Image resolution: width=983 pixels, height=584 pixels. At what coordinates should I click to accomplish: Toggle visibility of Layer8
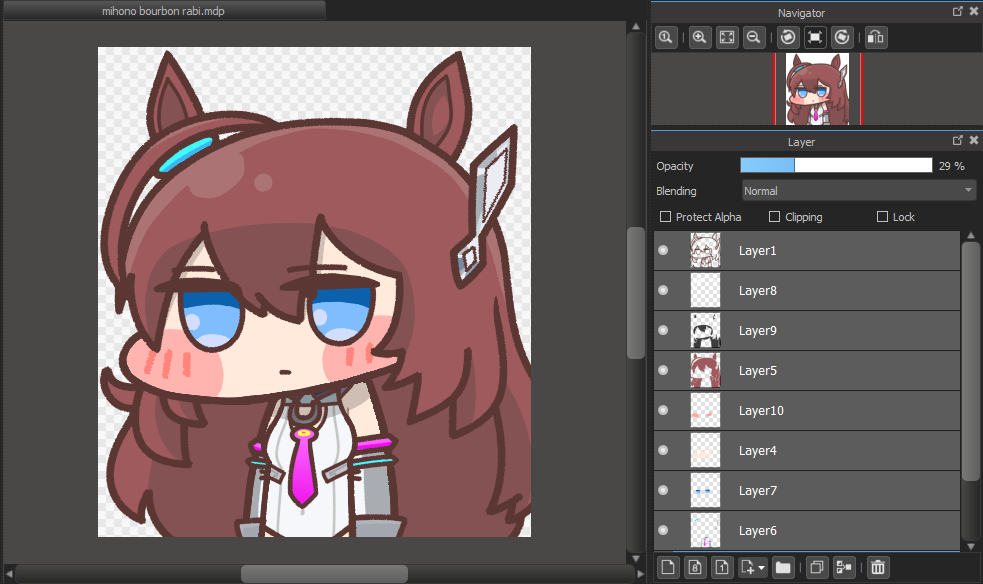point(663,290)
